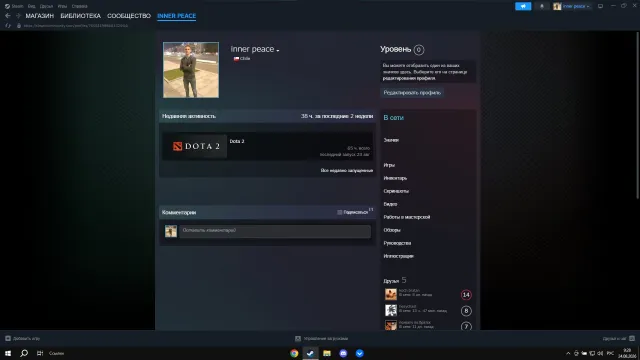Open Игры link in profile sidebar
The width and height of the screenshot is (640, 360).
[389, 165]
